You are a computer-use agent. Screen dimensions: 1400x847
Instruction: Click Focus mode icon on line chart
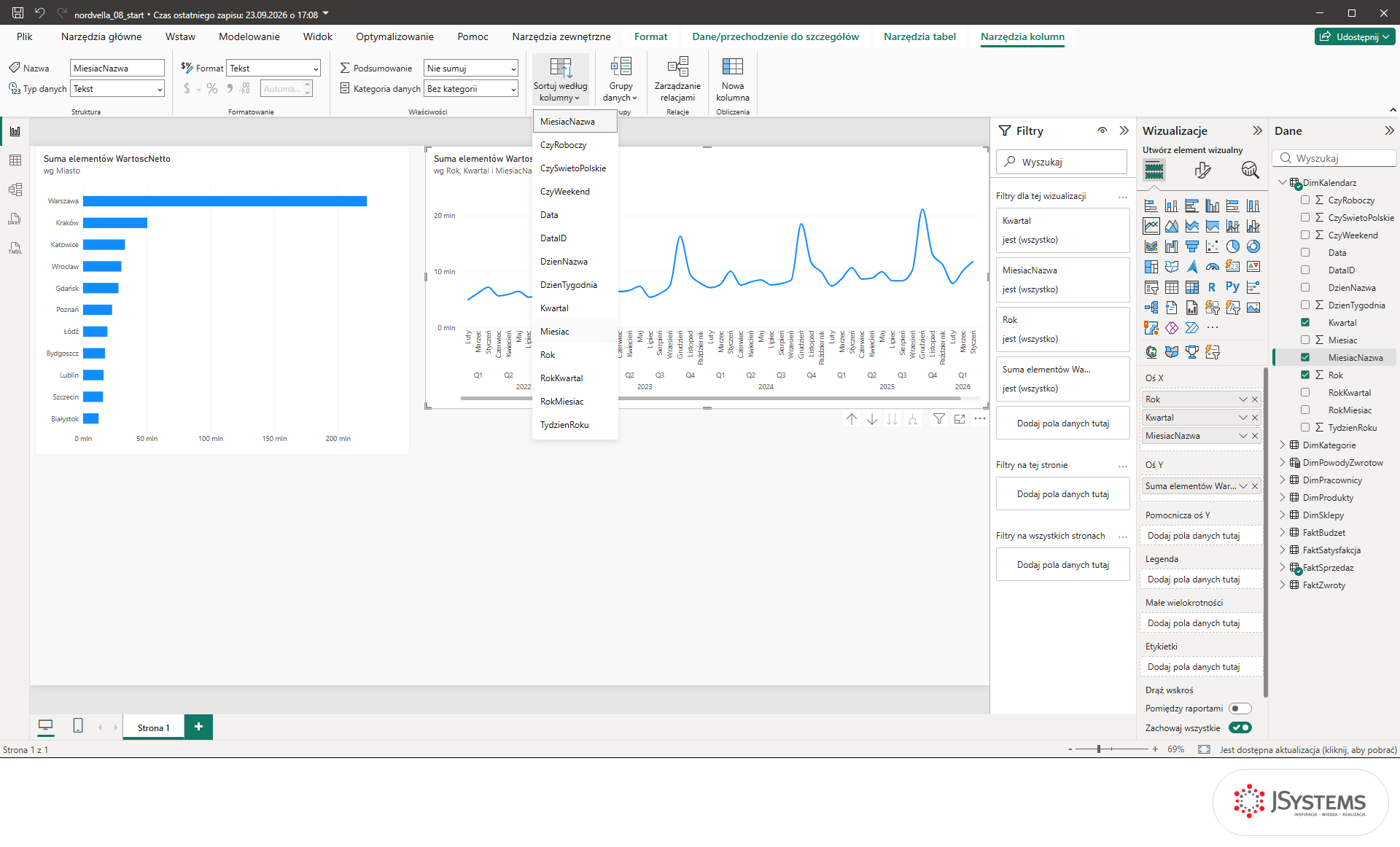coord(960,419)
